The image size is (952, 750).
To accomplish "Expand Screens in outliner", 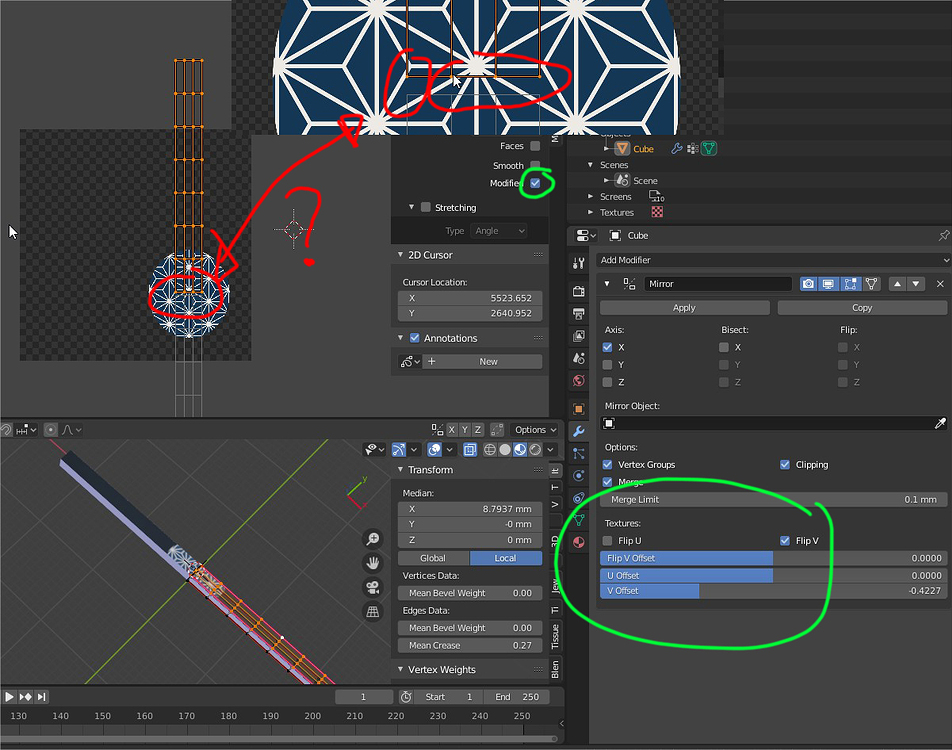I will pos(590,197).
